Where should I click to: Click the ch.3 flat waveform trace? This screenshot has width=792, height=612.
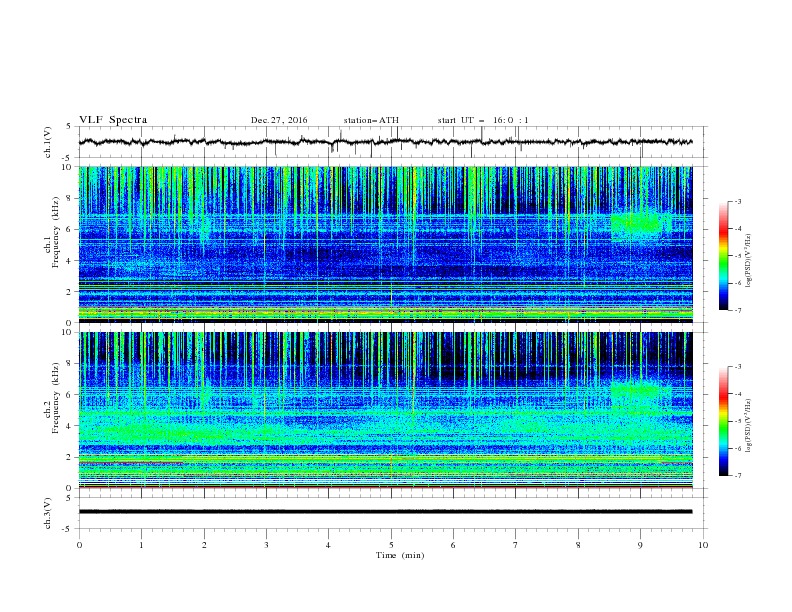point(385,512)
